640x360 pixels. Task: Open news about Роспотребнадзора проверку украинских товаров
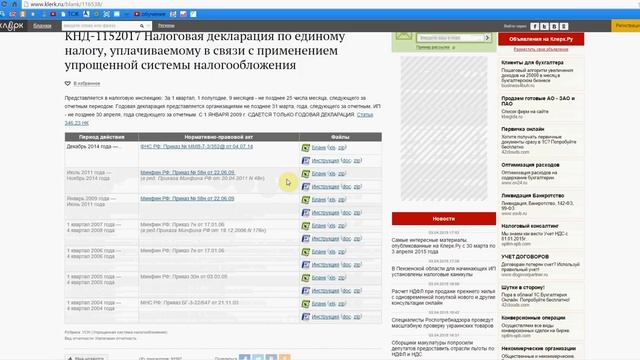point(443,323)
